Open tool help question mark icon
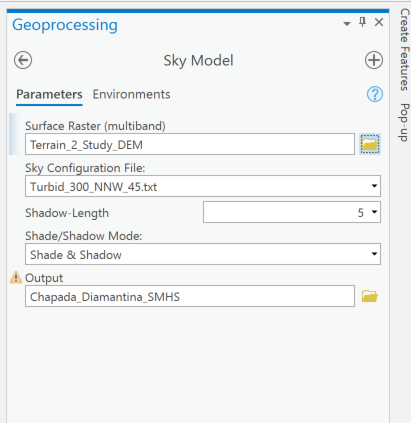Viewport: 411px width, 423px height. tap(375, 94)
